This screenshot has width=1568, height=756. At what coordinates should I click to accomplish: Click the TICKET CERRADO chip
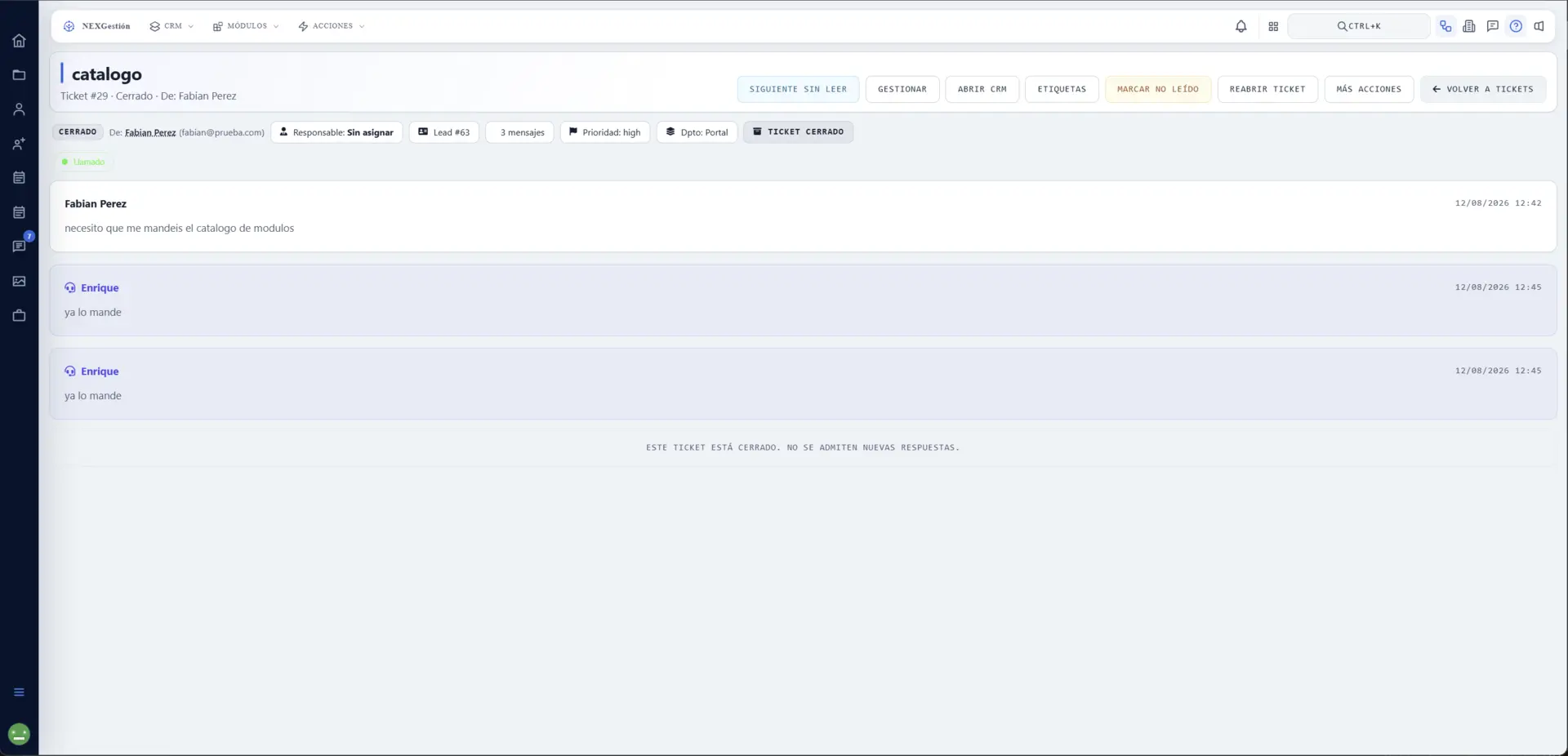(798, 132)
